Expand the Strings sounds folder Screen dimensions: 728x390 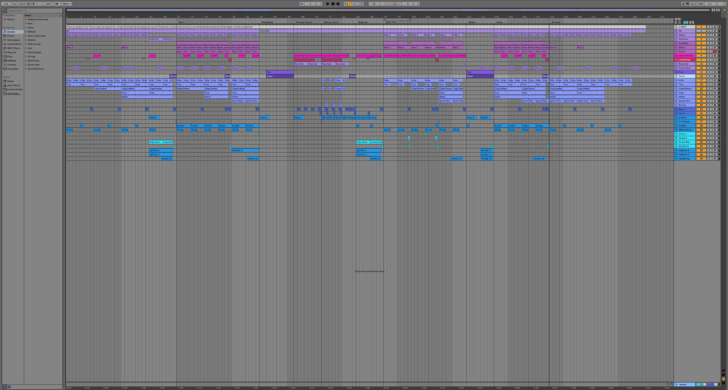32,57
